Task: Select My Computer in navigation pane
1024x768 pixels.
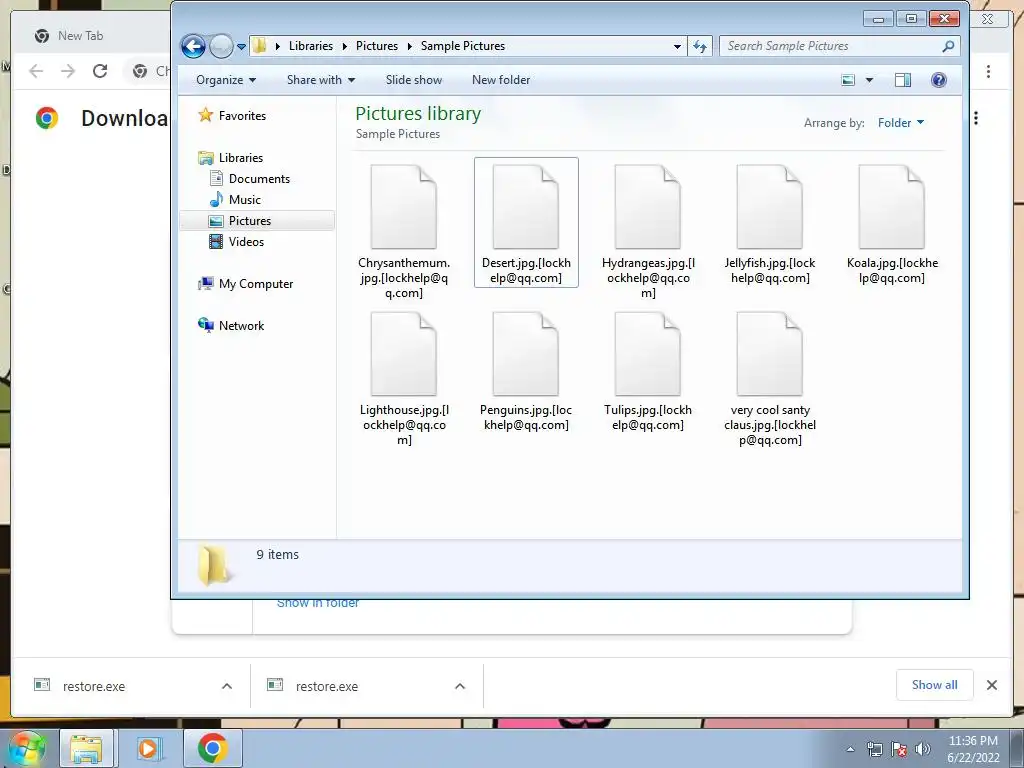Action: 246,284
